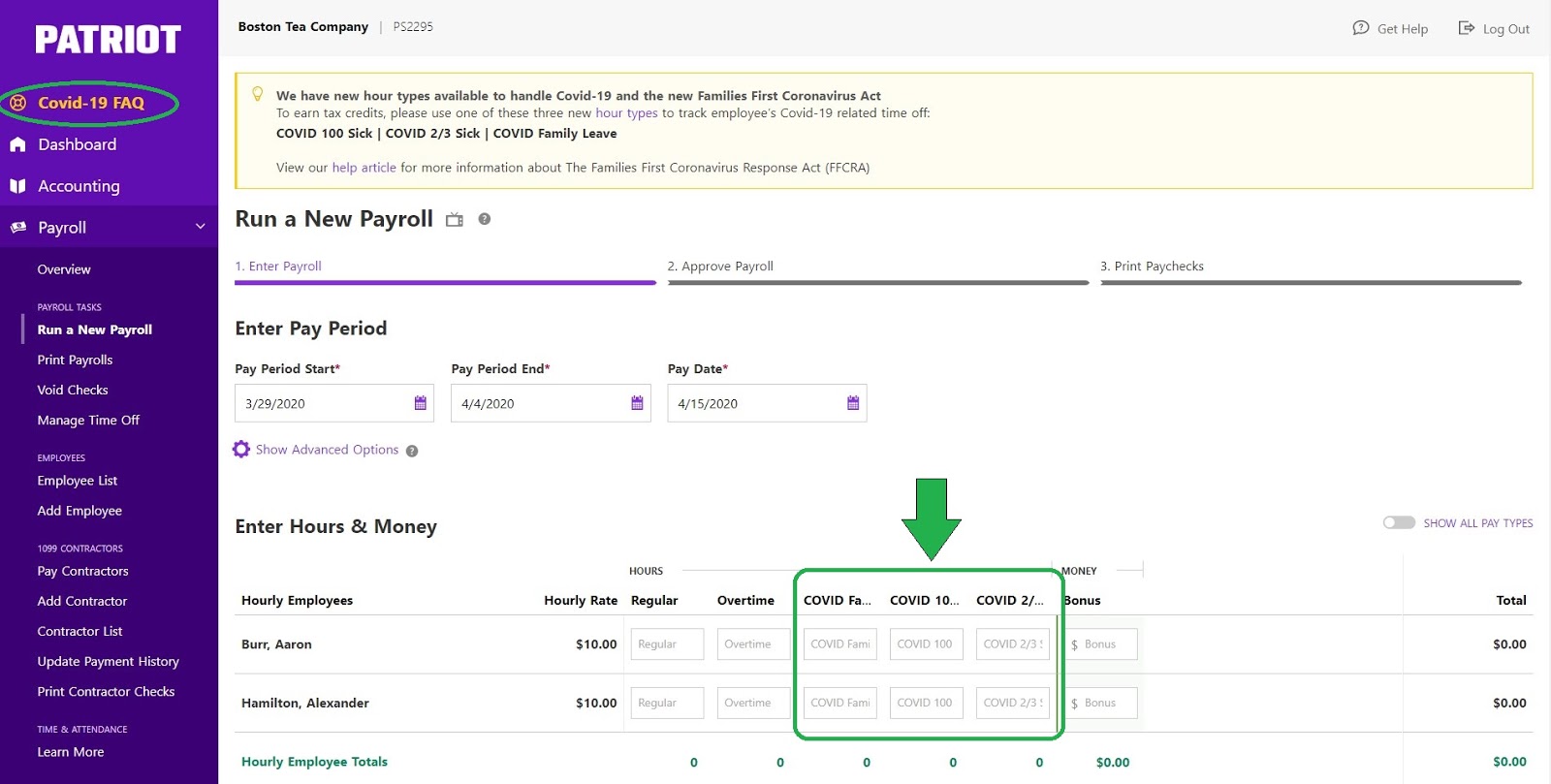
Task: Click Bonus field for Hamilton, Alexander
Action: (x=1100, y=703)
